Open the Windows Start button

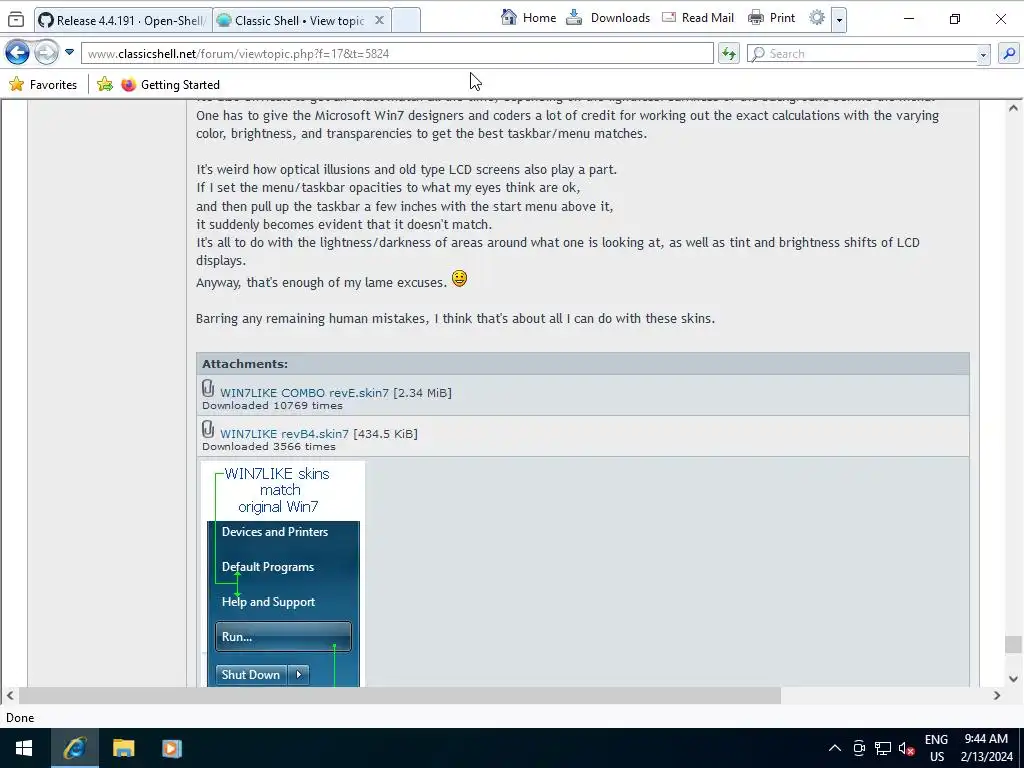24,748
